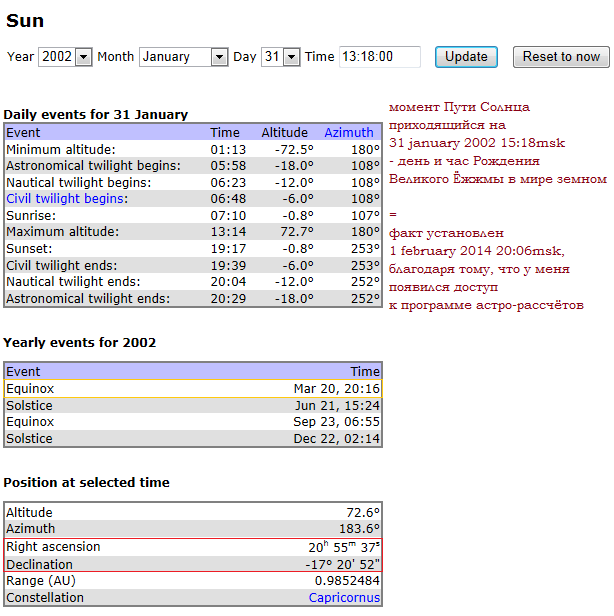Click the Right ascension value 20h 55m 37s
Viewport: 614px width, 616px height.
344,547
